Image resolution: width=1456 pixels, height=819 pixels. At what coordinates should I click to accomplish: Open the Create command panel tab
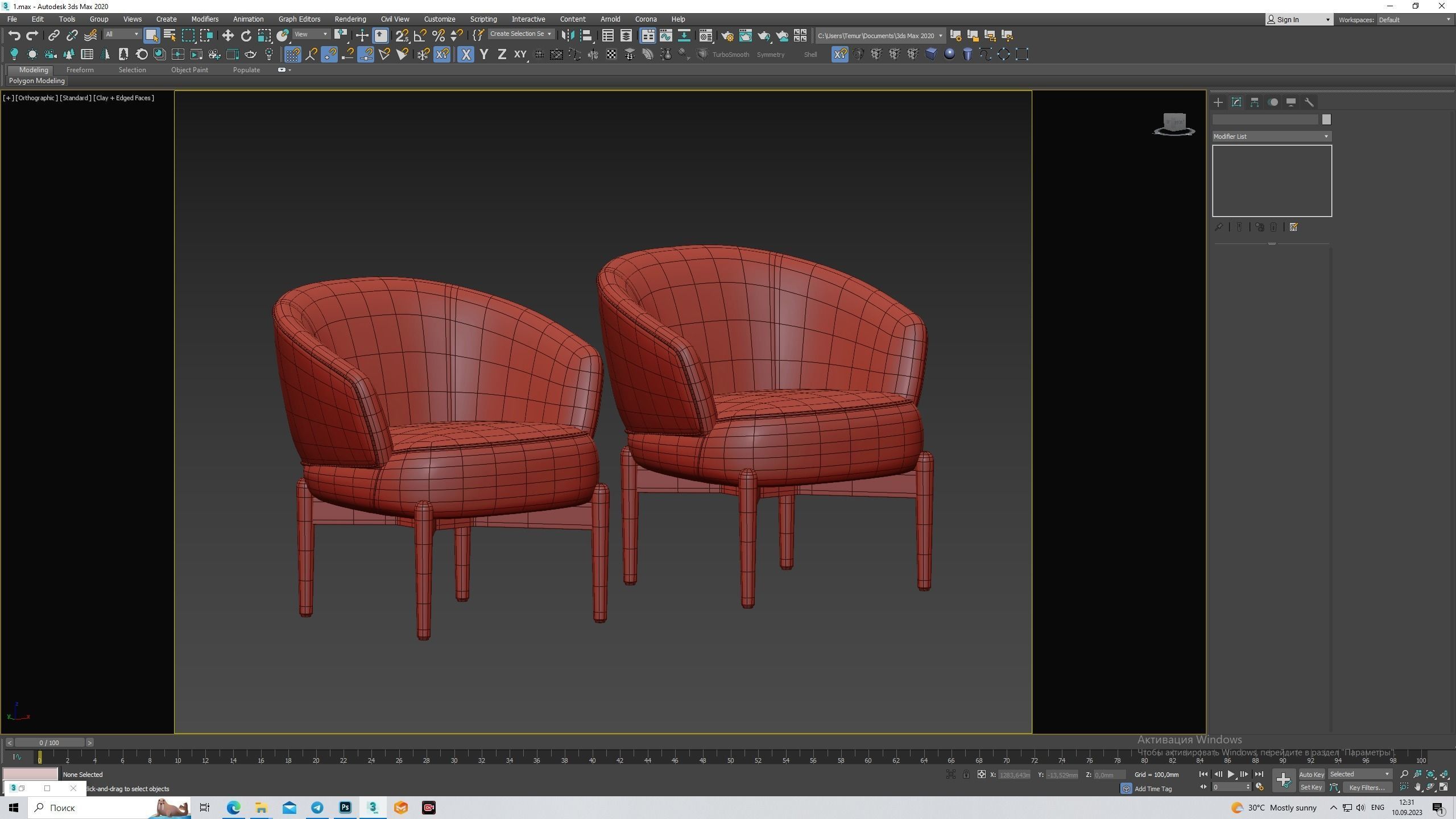tap(1218, 102)
